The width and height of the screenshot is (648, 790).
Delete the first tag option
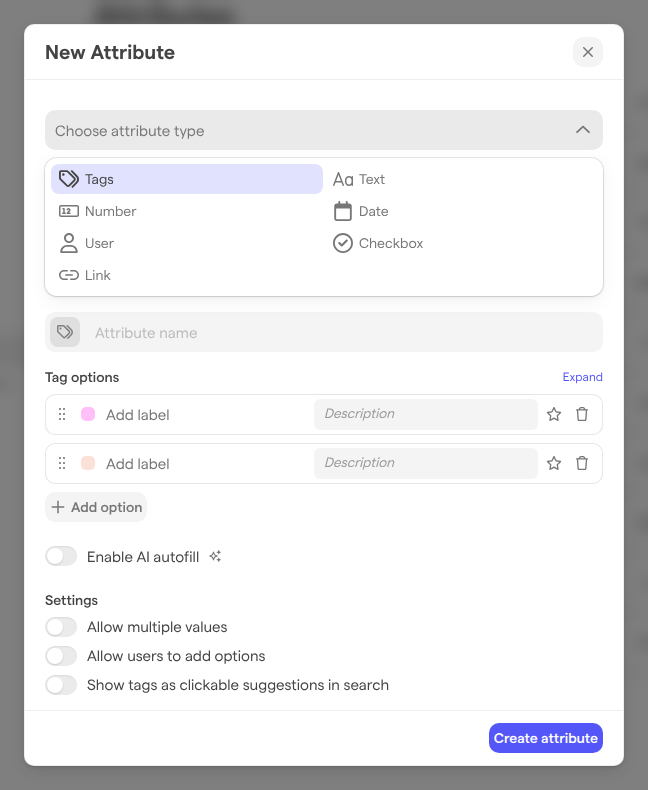point(582,414)
